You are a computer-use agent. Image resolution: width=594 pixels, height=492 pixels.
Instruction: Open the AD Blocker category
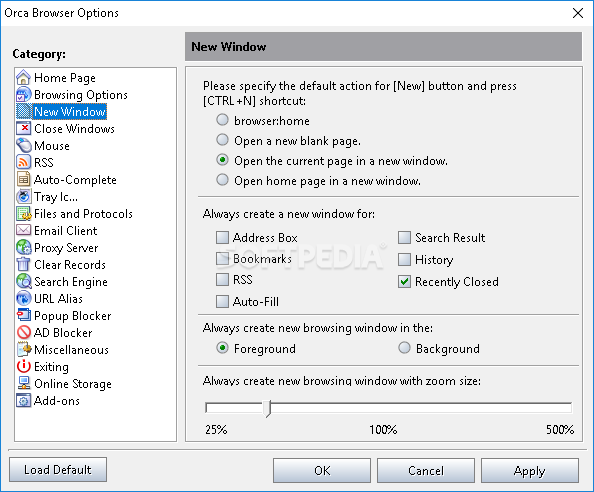point(63,333)
